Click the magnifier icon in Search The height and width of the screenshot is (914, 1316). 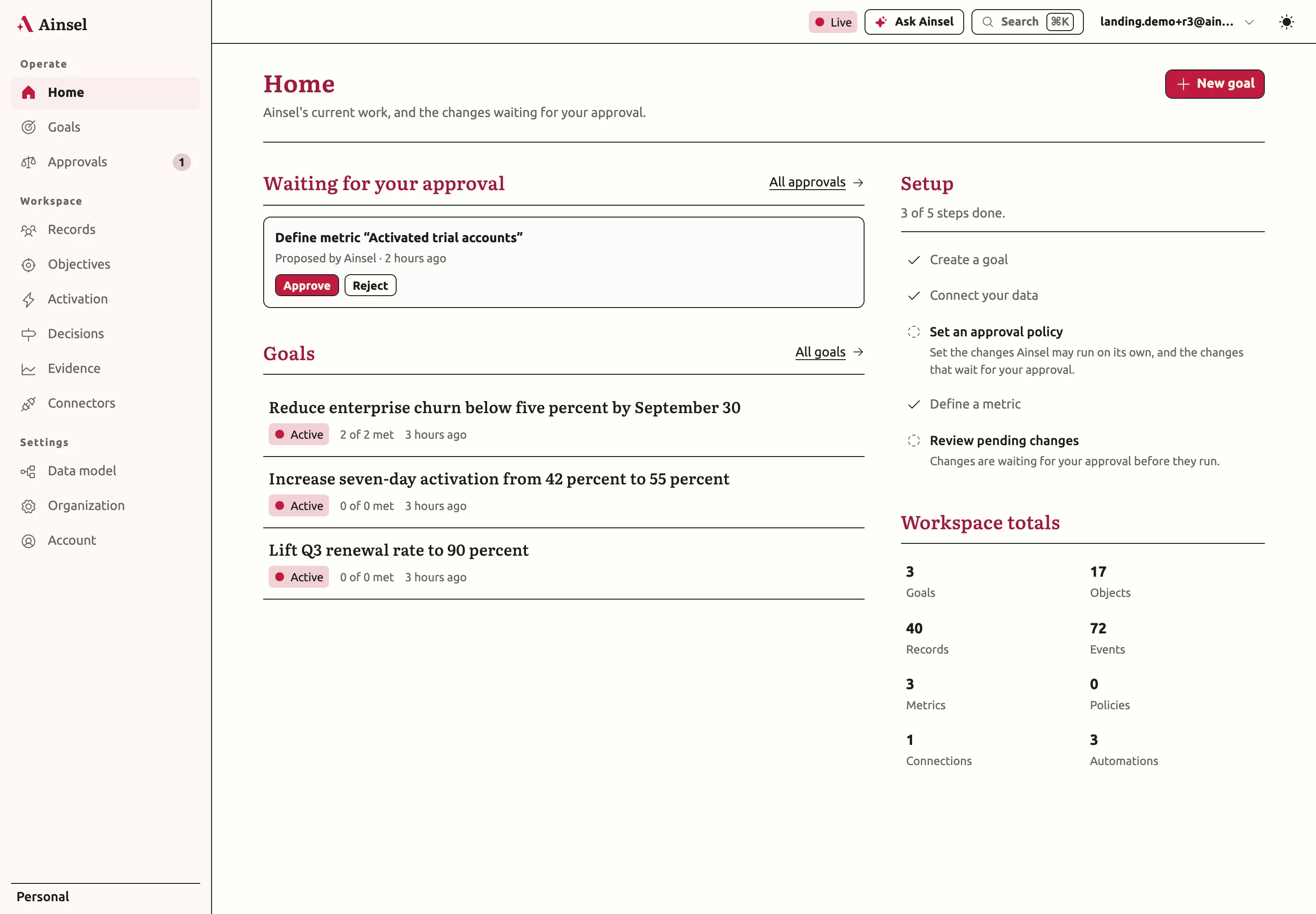pyautogui.click(x=988, y=22)
